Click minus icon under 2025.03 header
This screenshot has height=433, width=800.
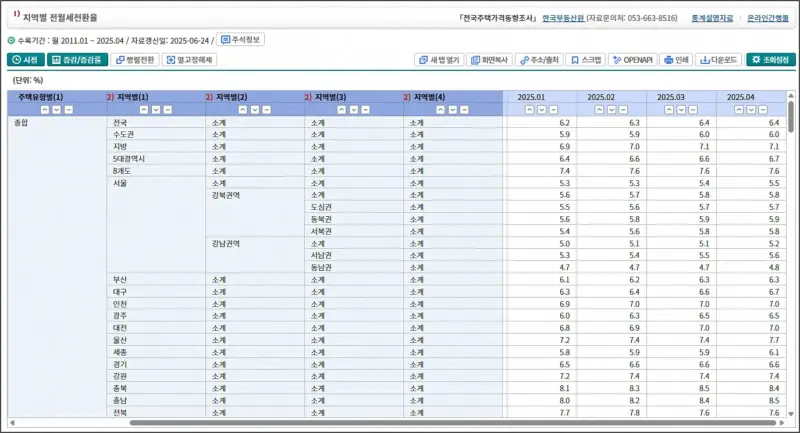tap(693, 110)
